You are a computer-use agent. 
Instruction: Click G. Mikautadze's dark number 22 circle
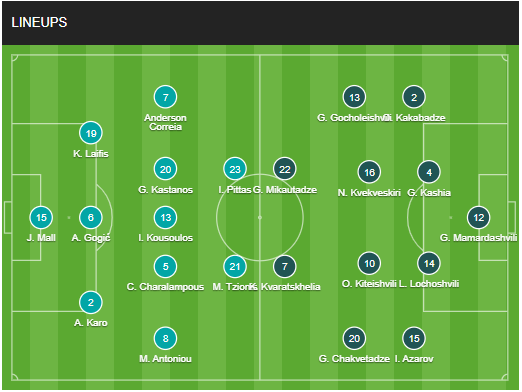(285, 169)
